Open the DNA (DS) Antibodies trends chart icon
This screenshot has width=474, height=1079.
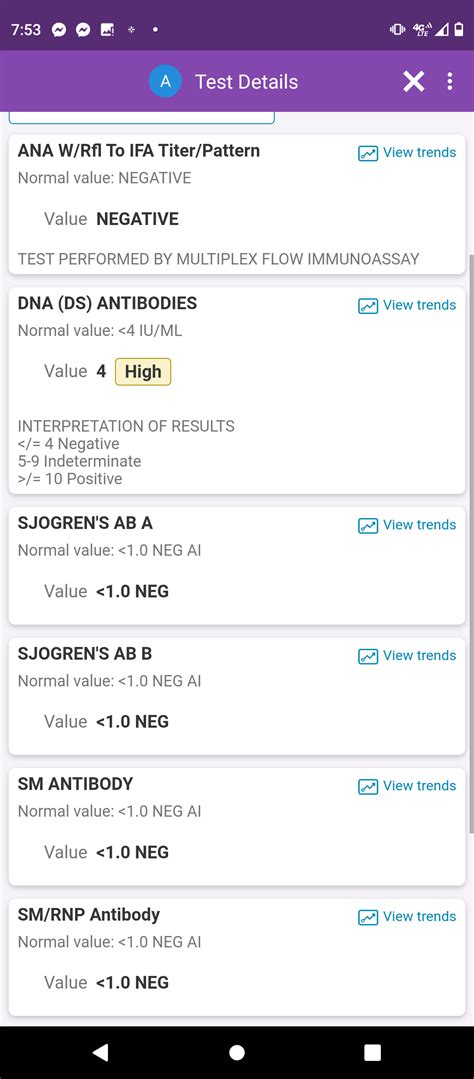coord(368,306)
